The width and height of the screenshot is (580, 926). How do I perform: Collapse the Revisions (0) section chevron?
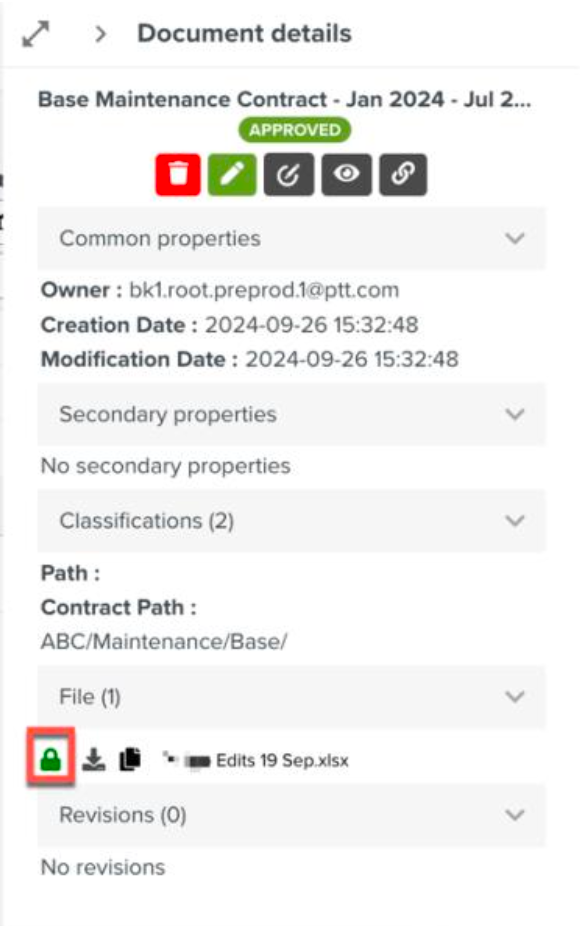pyautogui.click(x=515, y=815)
